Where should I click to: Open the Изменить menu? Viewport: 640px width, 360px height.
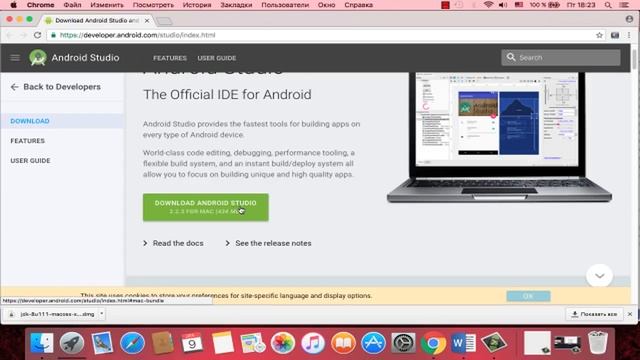point(107,5)
